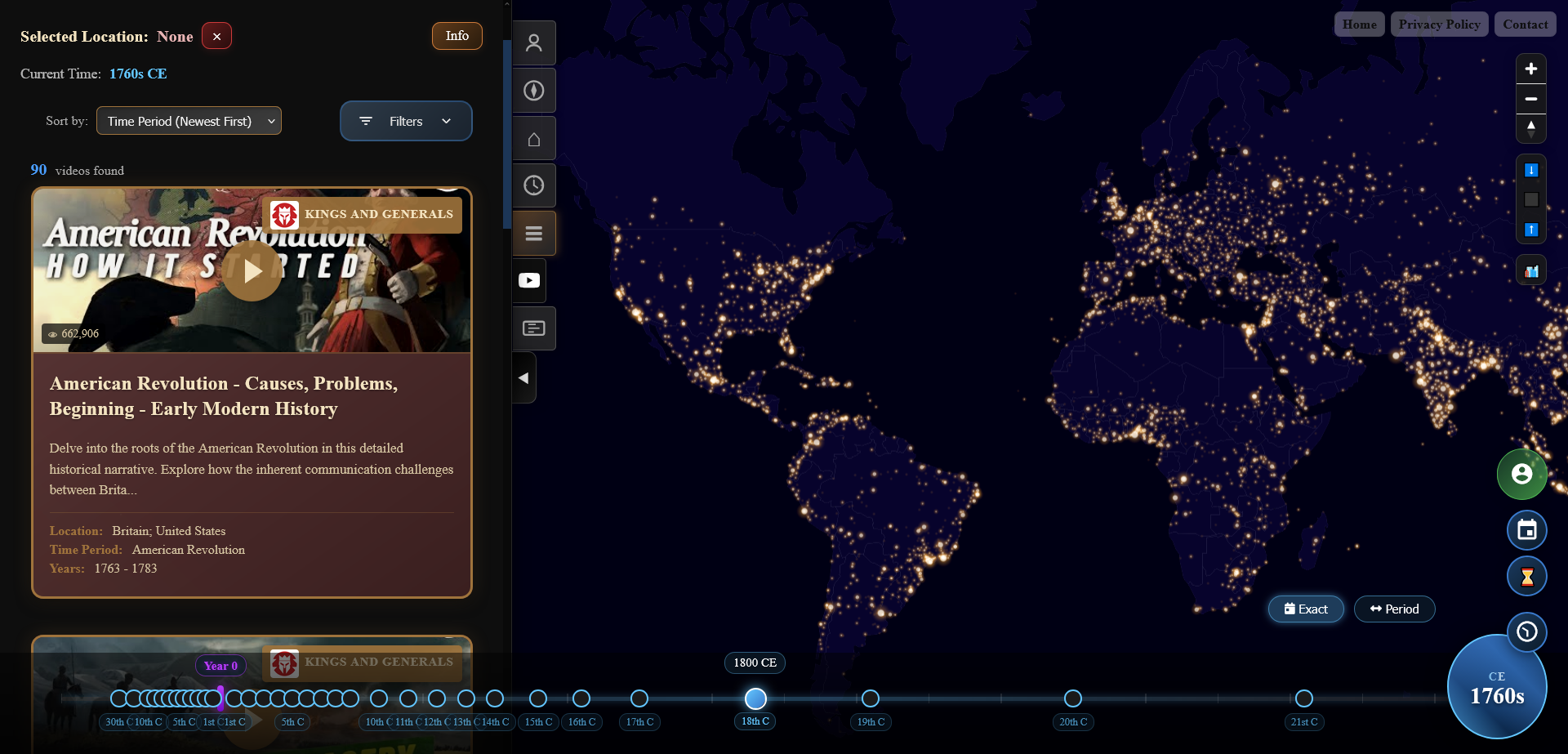Jump to the 15th C timeline marker
Viewport: 1568px width, 754px height.
point(538,698)
